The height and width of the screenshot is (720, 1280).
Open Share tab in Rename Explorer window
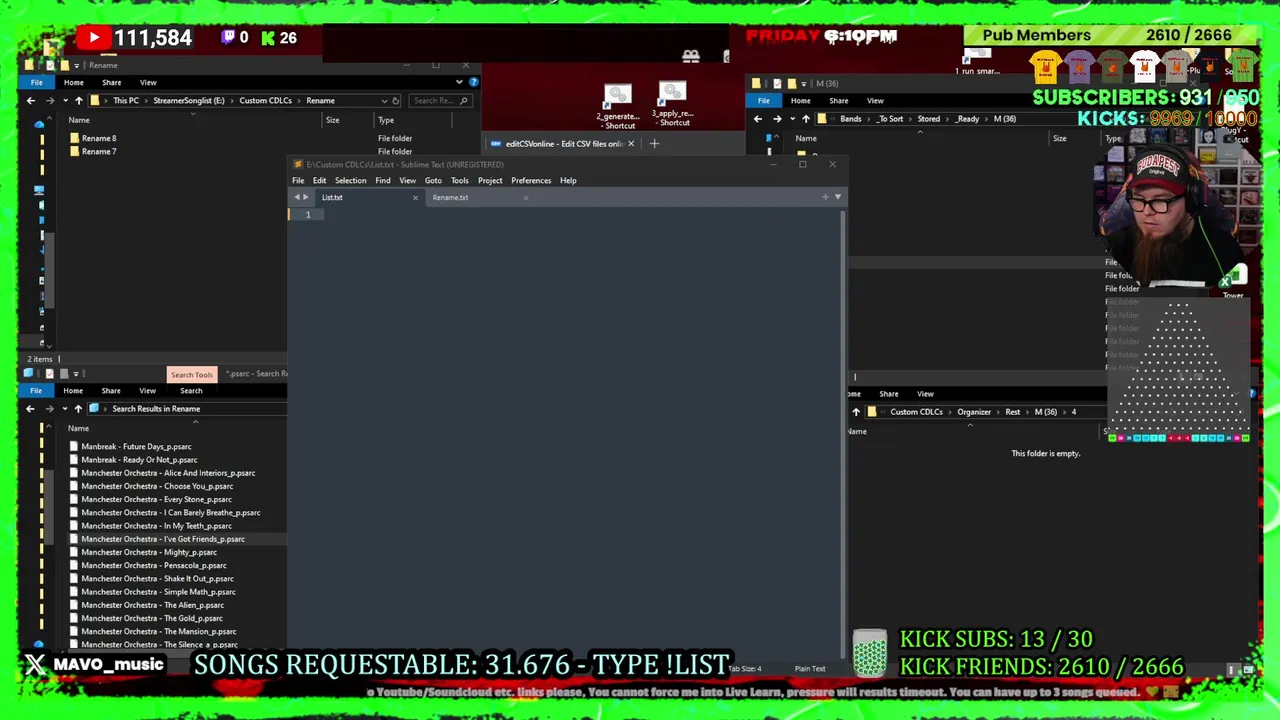pyautogui.click(x=111, y=82)
